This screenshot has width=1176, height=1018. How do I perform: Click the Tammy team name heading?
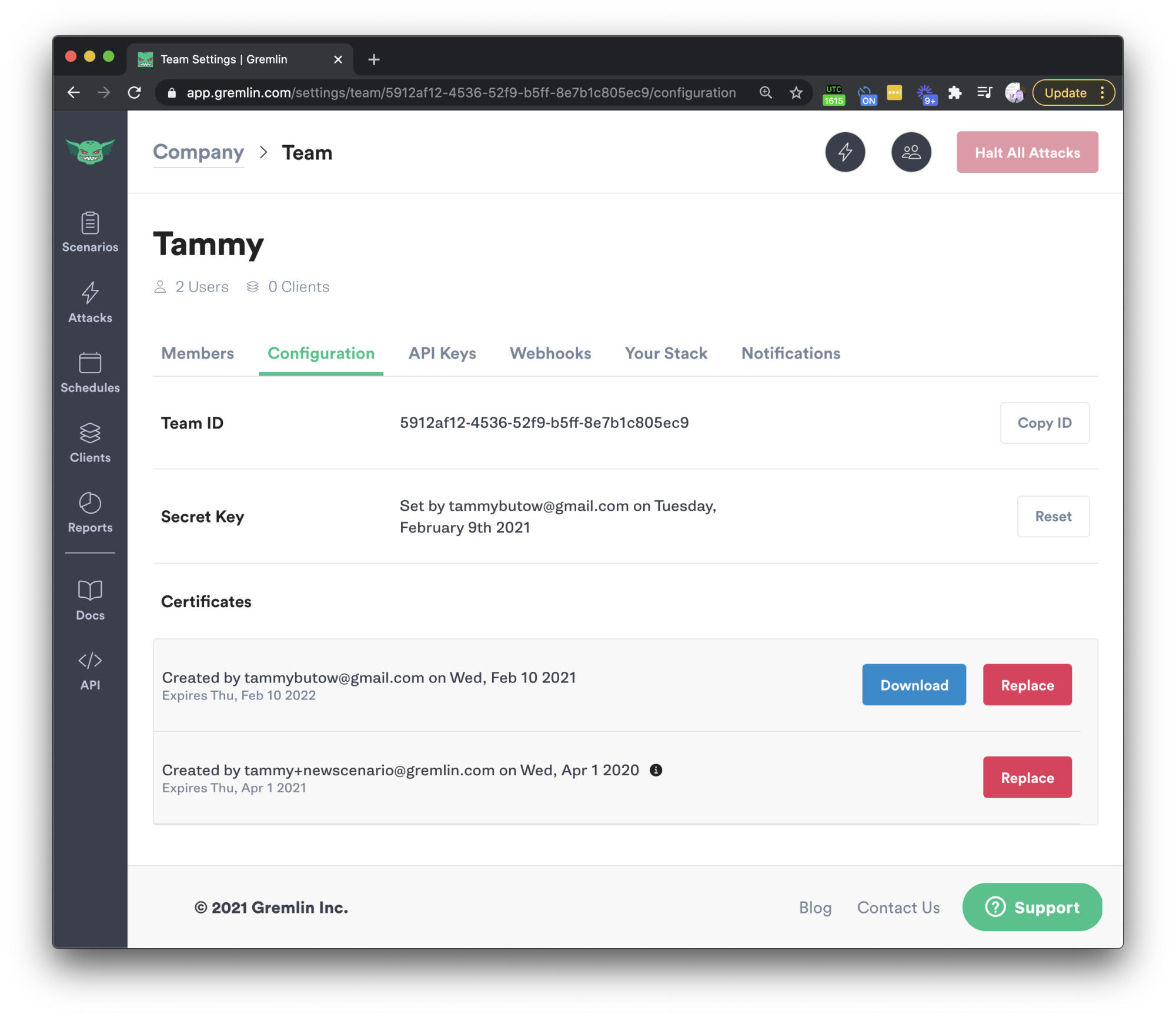click(x=208, y=245)
